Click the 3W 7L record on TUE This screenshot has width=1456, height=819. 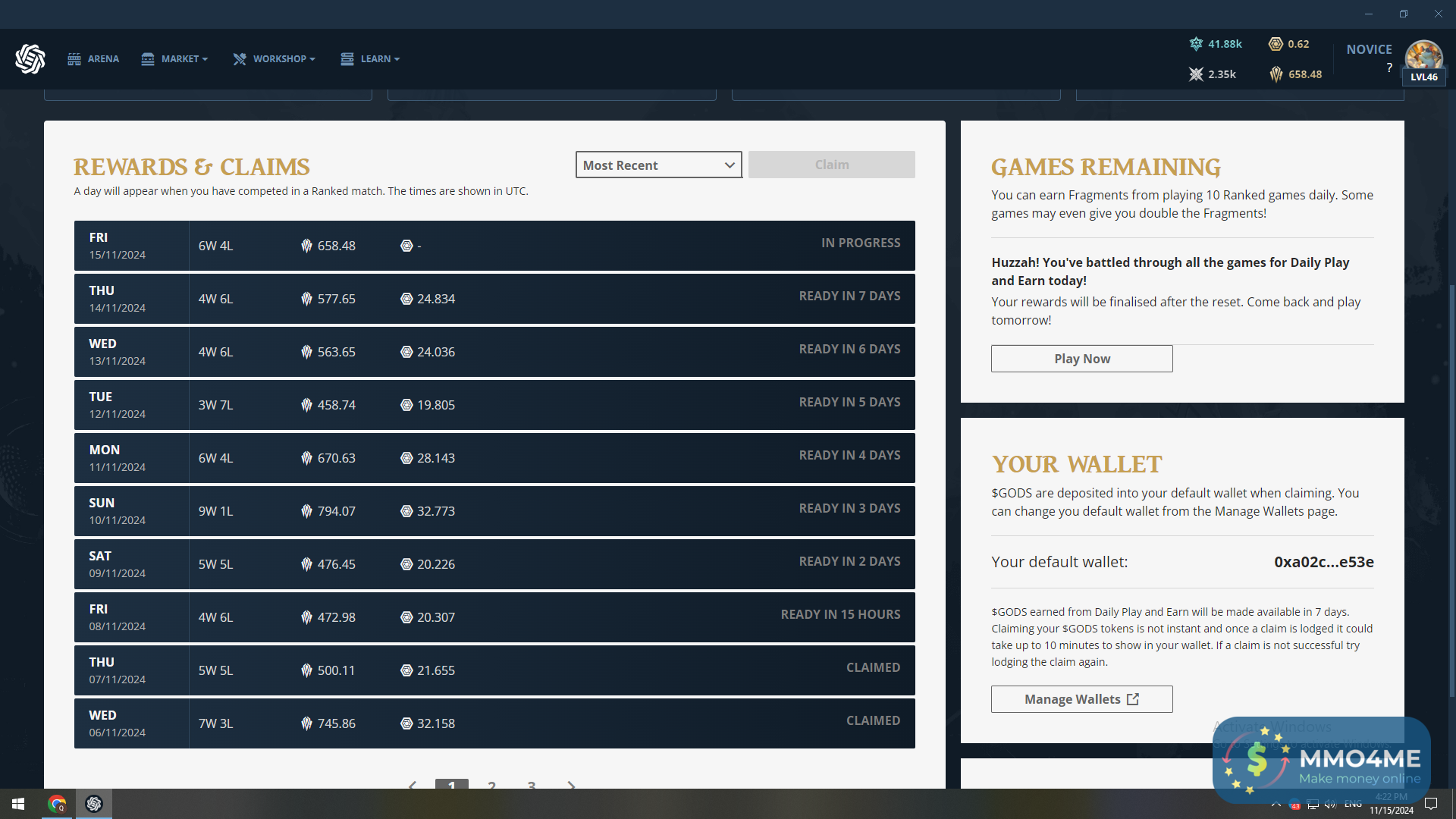[x=215, y=405]
